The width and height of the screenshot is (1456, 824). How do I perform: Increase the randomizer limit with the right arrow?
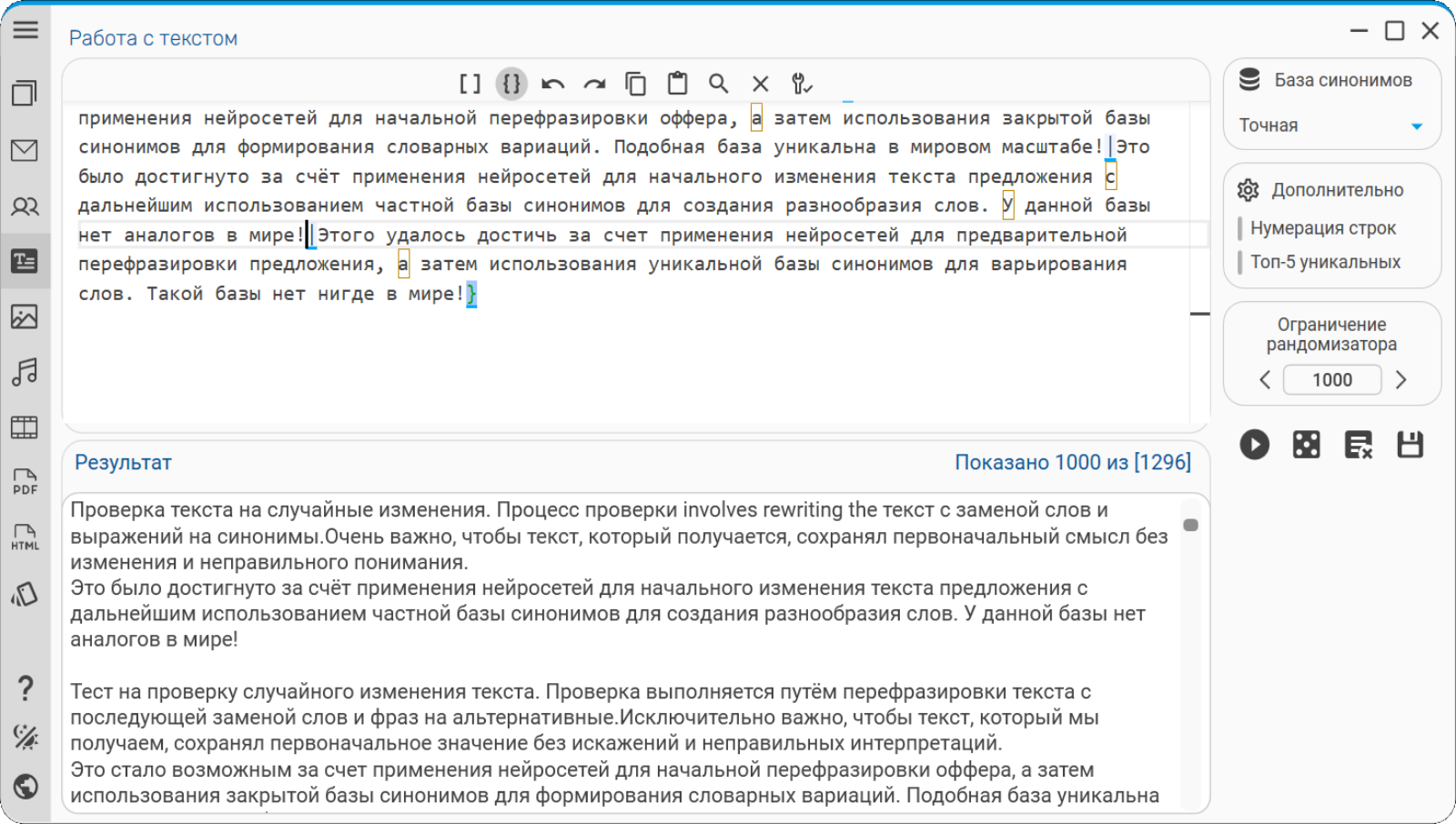[1401, 379]
